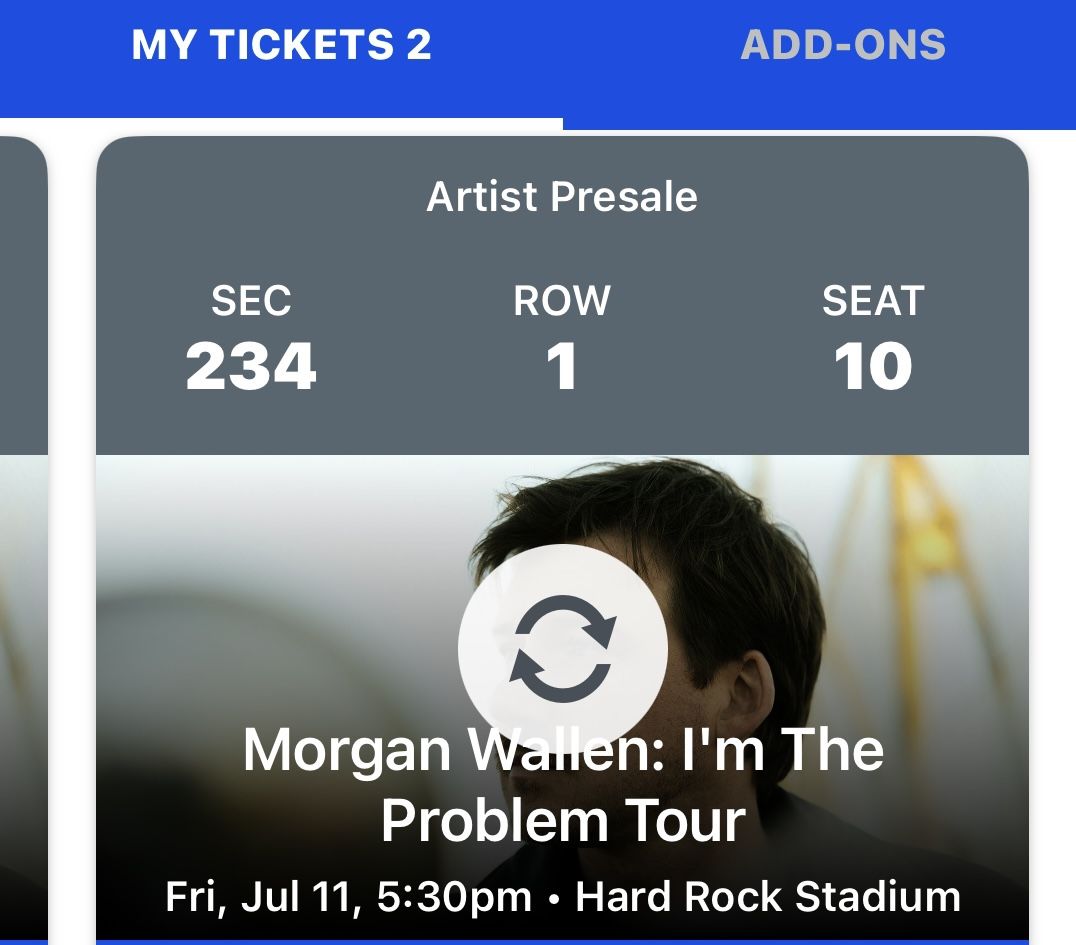Tap the Problem Tour title line
The image size is (1076, 945).
(563, 820)
